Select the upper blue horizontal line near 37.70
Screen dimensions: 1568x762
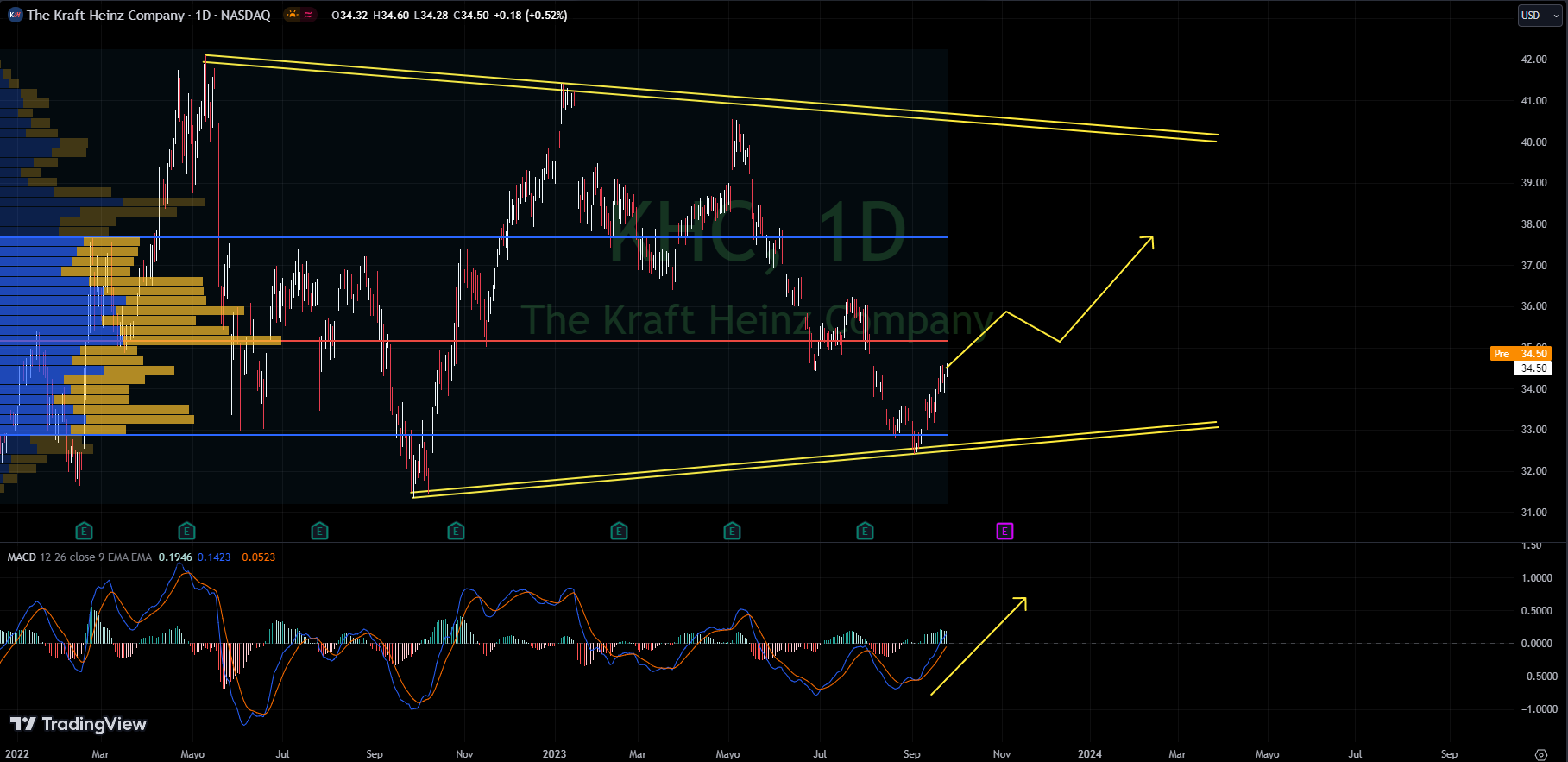coord(473,237)
